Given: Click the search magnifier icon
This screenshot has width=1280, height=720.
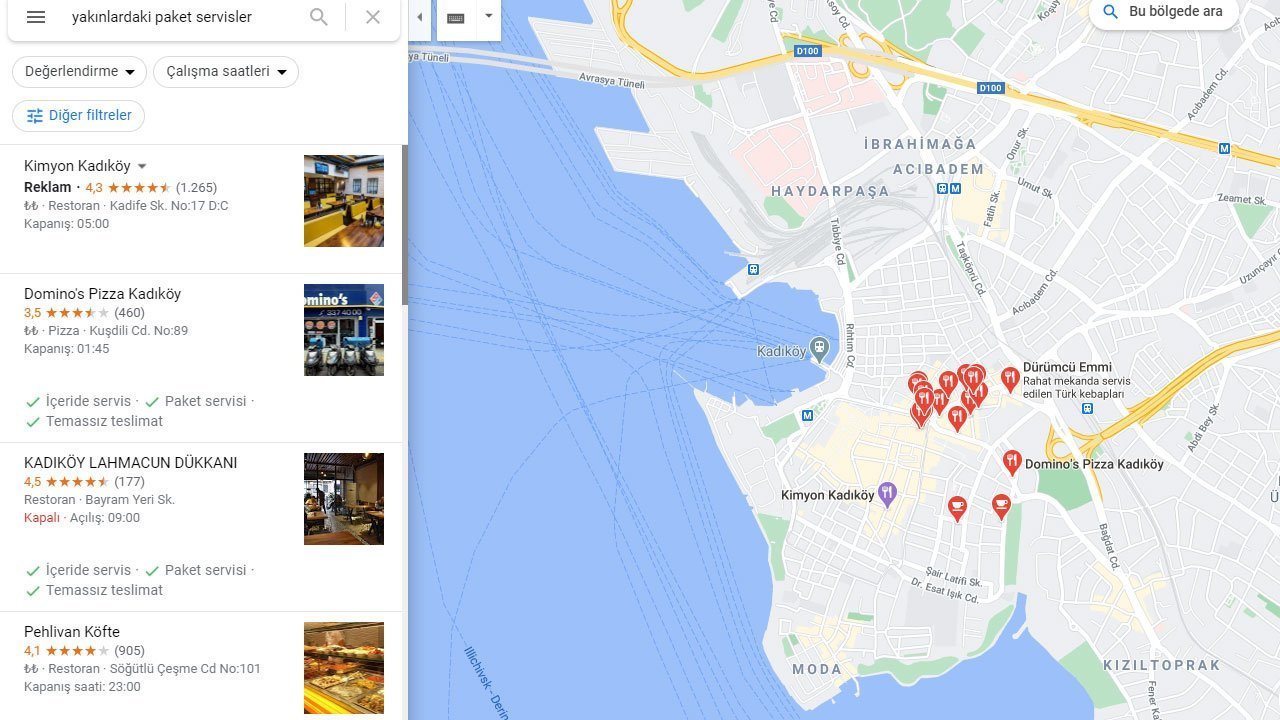Looking at the screenshot, I should coord(319,17).
